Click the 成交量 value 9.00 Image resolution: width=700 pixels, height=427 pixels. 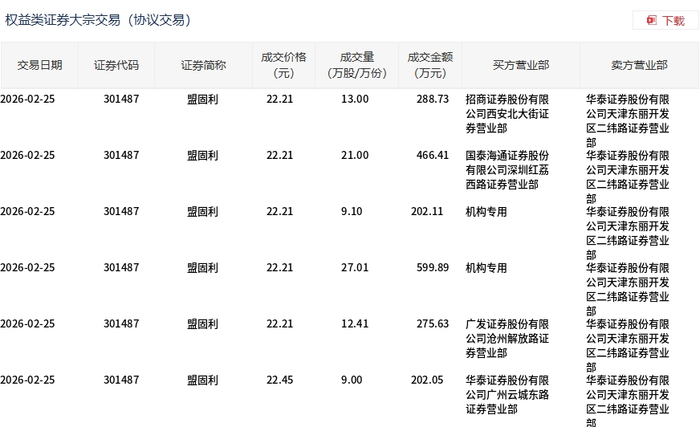352,380
